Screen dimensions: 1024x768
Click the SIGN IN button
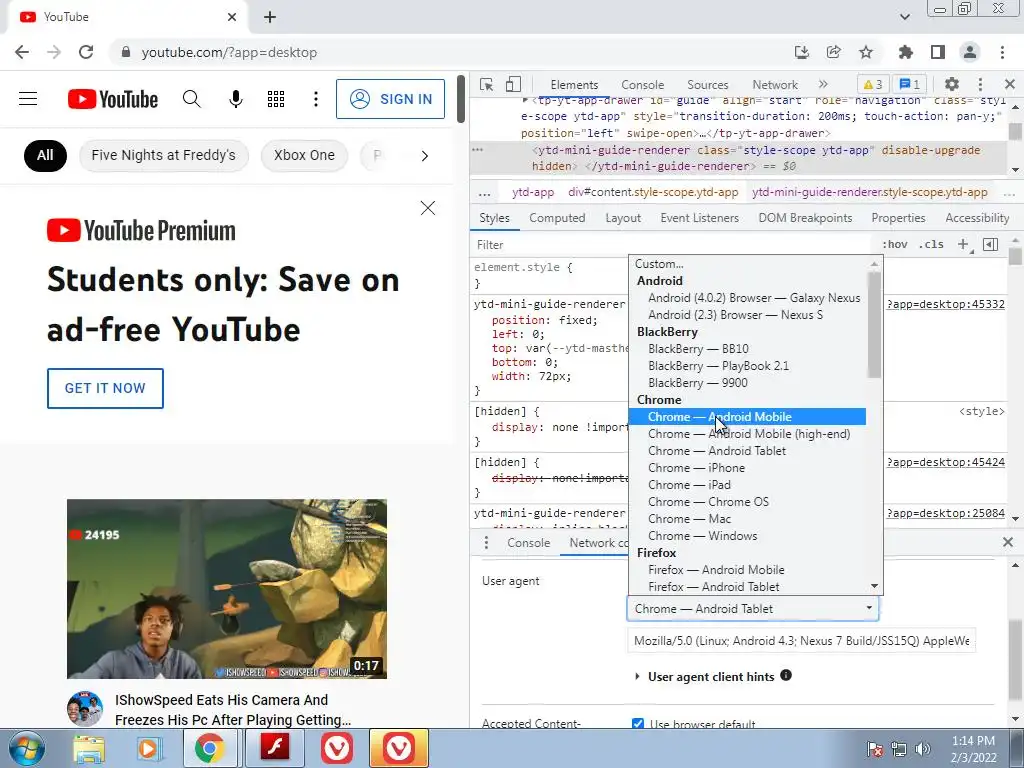tap(391, 99)
